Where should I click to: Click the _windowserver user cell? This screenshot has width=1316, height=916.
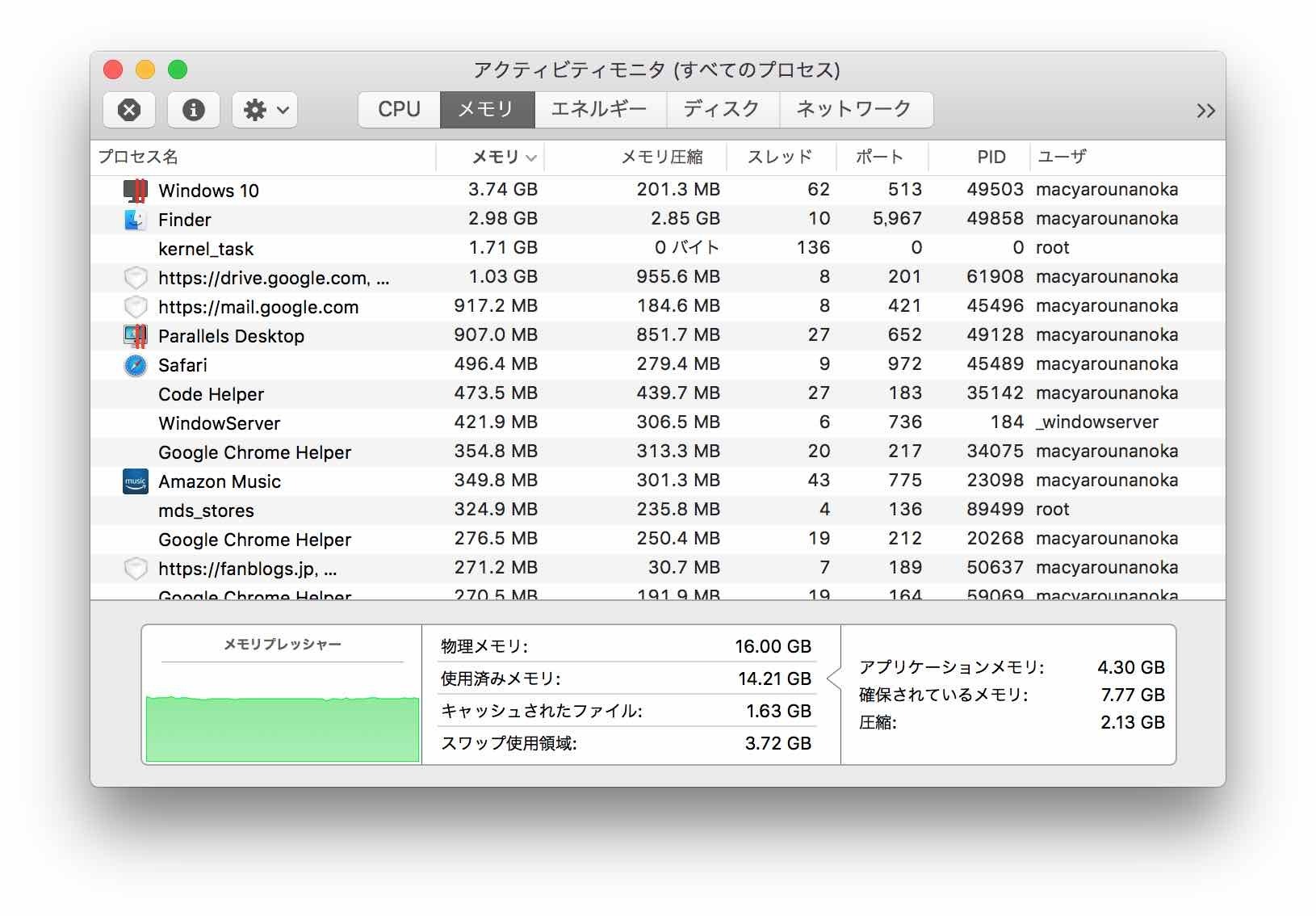1097,422
